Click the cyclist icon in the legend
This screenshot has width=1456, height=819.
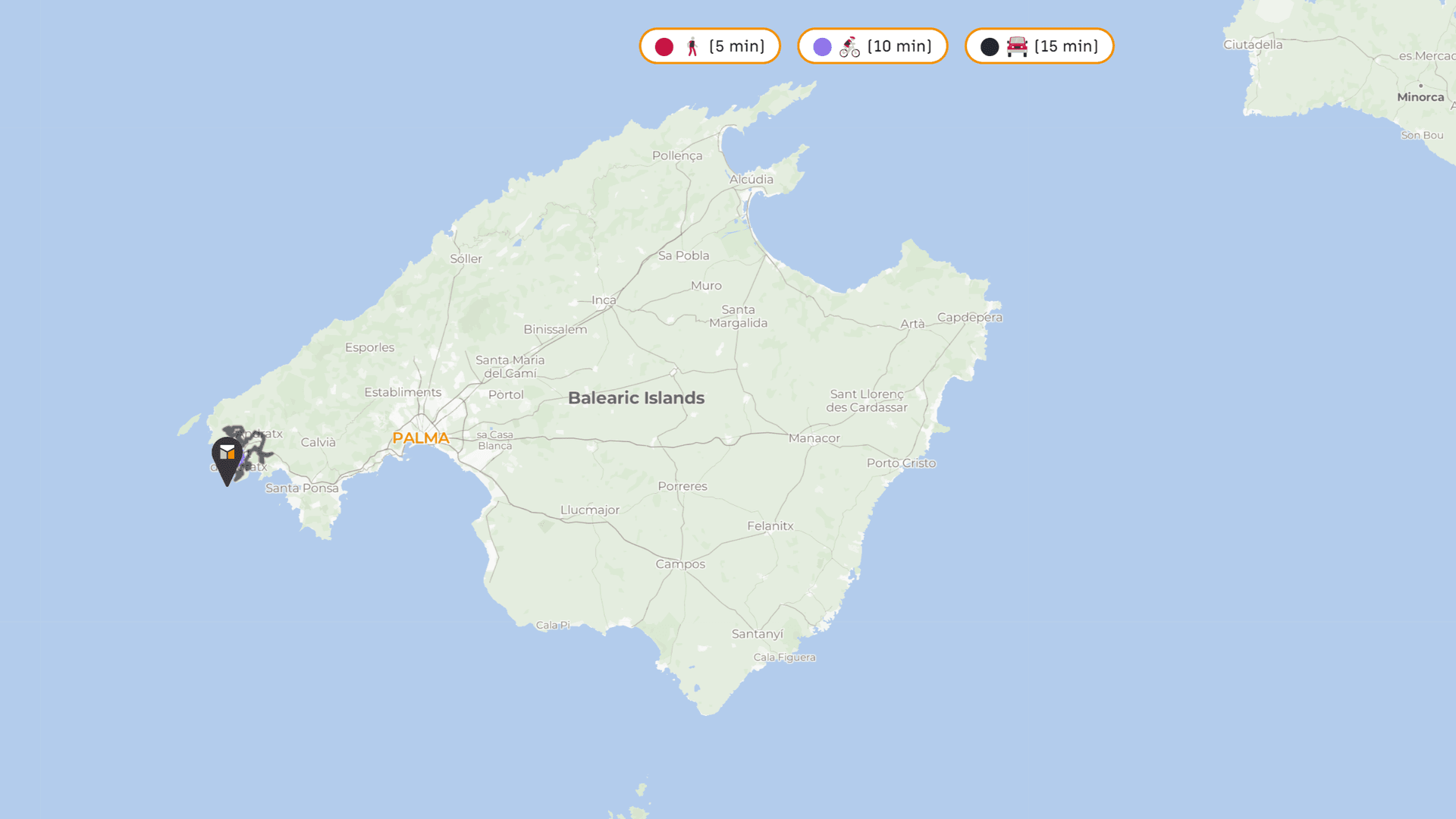pyautogui.click(x=849, y=47)
